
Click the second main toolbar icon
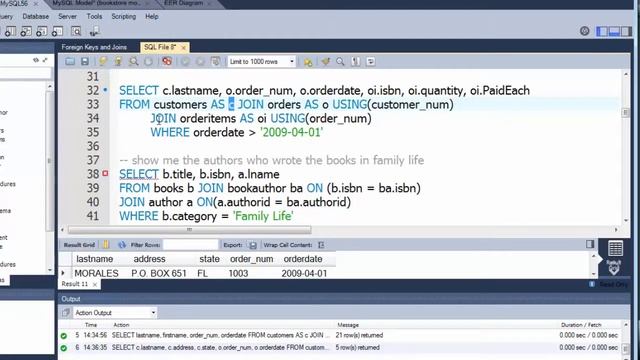[x=26, y=31]
